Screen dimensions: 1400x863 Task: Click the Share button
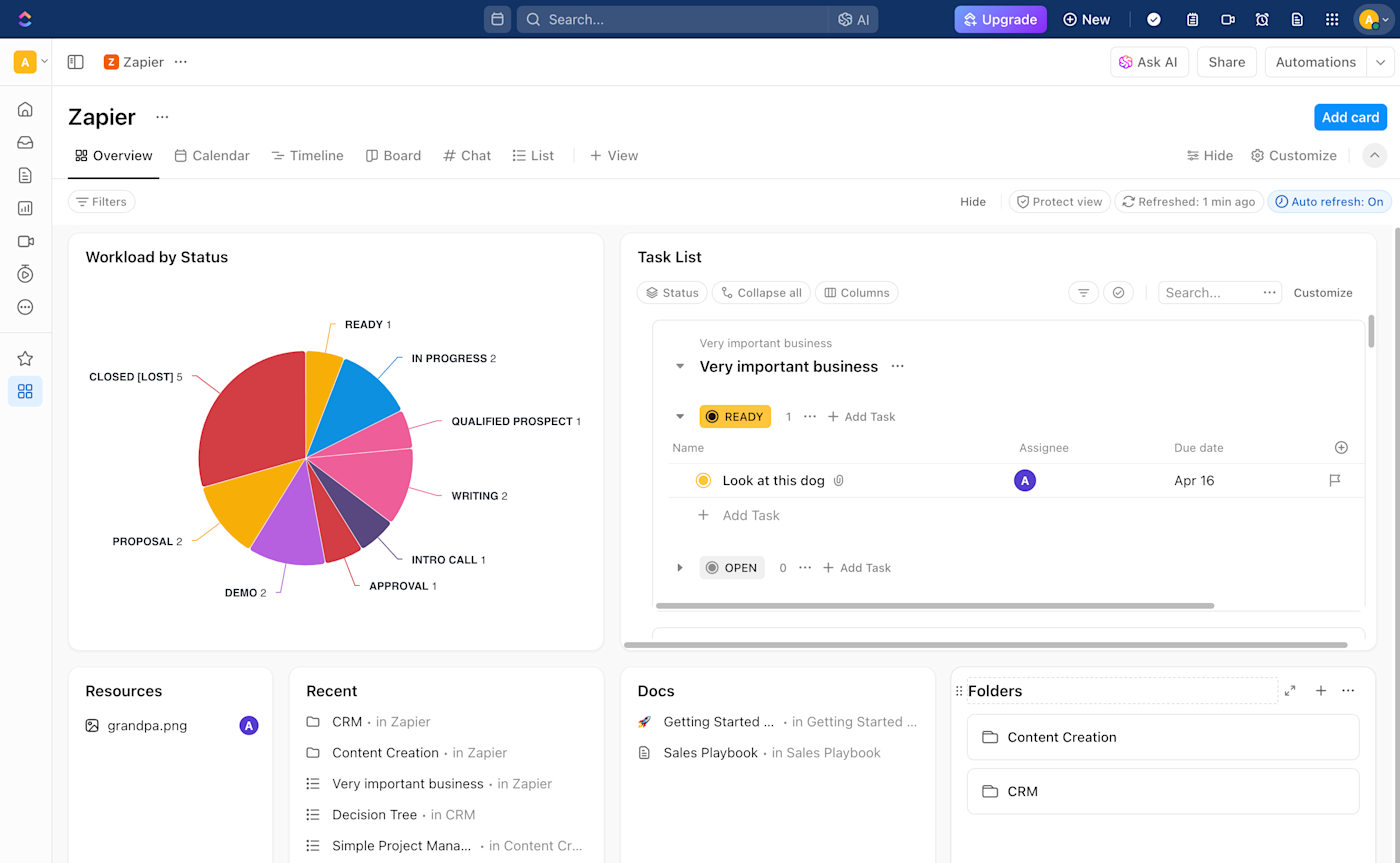point(1226,62)
